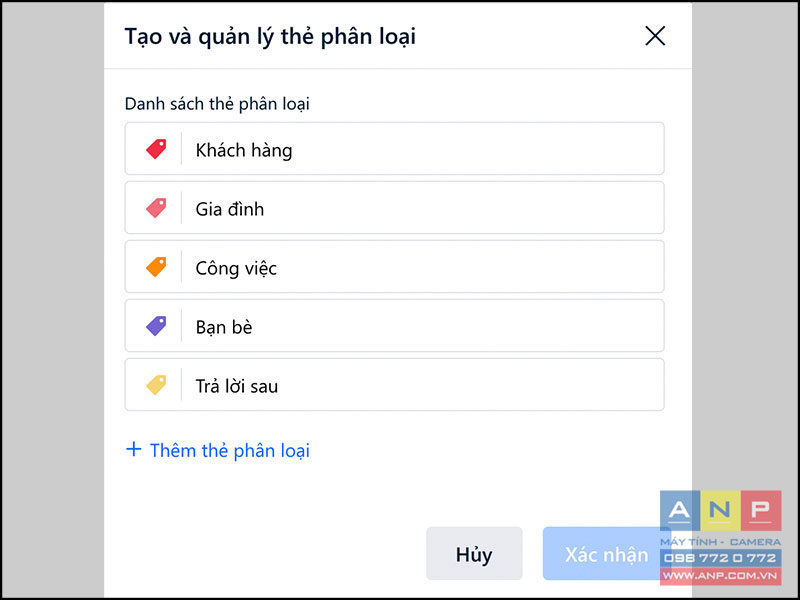Select the pink tag icon beside Gia đình
The height and width of the screenshot is (600, 800).
pos(156,208)
